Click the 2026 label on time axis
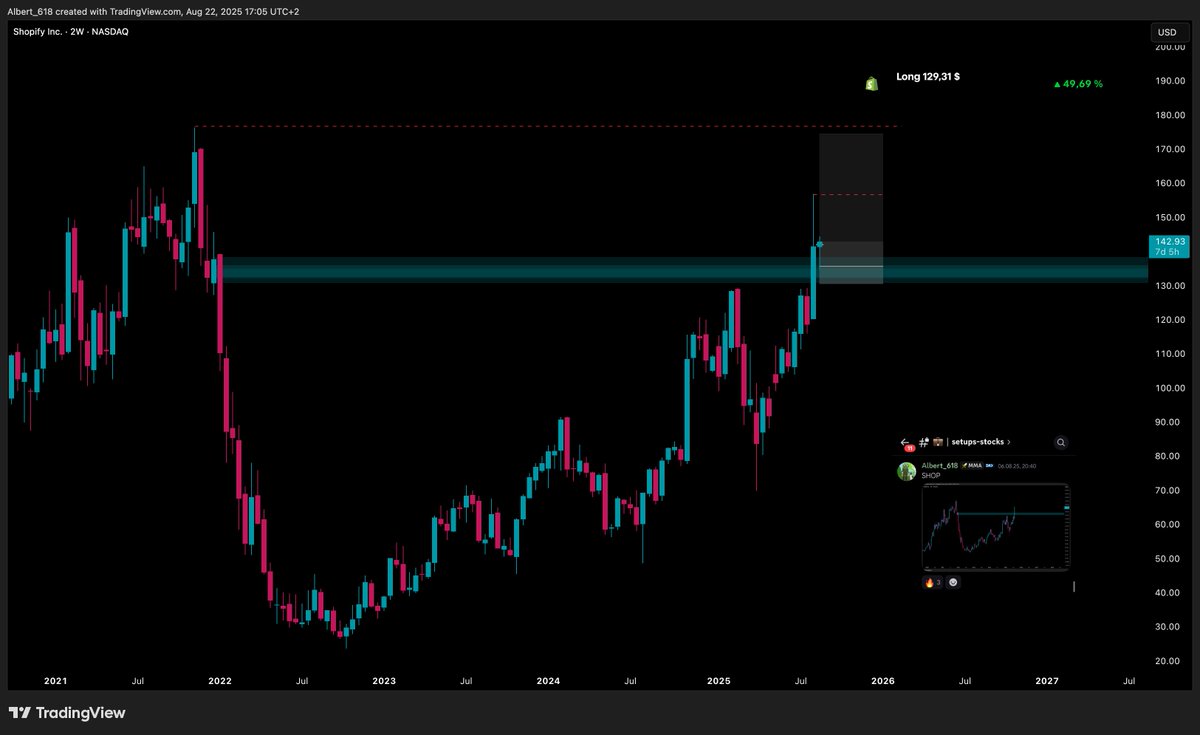The width and height of the screenshot is (1200, 735). pyautogui.click(x=883, y=681)
